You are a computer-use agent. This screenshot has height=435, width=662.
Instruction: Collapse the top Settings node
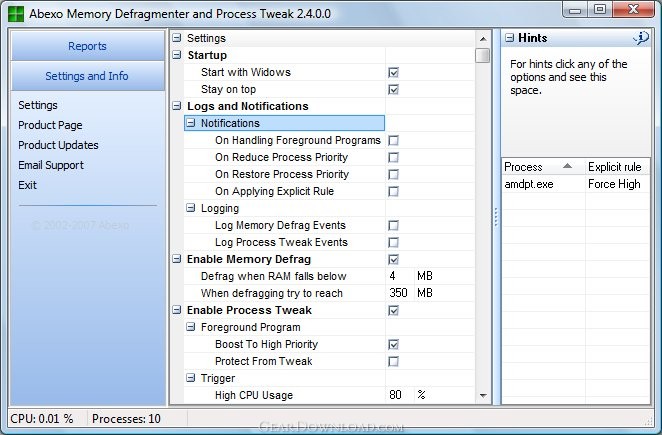click(177, 38)
